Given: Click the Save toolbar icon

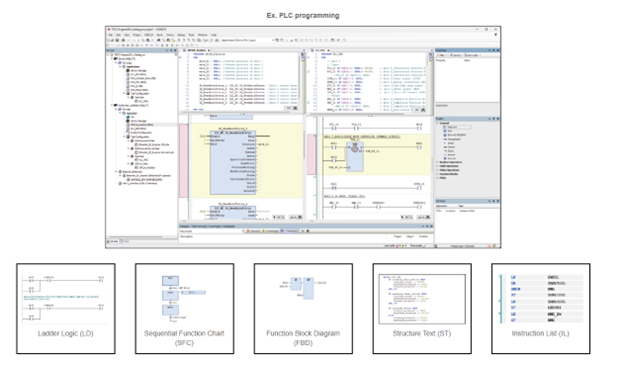Looking at the screenshot, I should pos(117,40).
